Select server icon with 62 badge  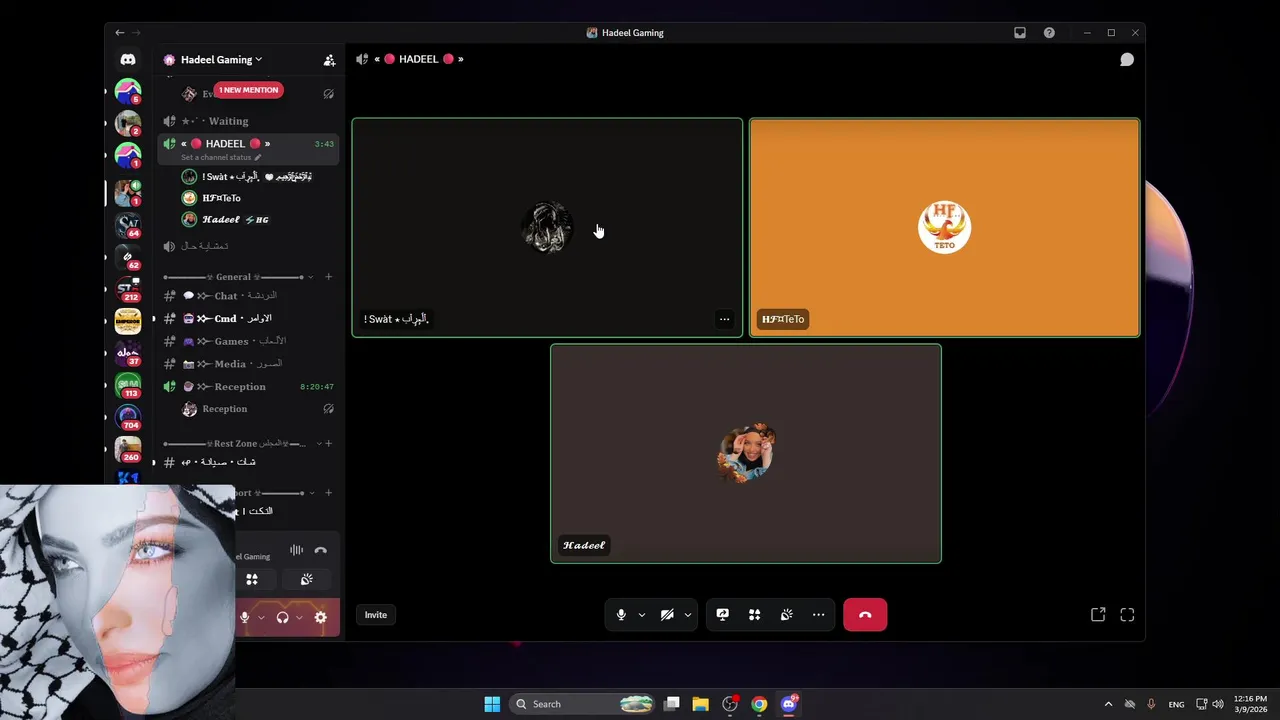click(128, 257)
